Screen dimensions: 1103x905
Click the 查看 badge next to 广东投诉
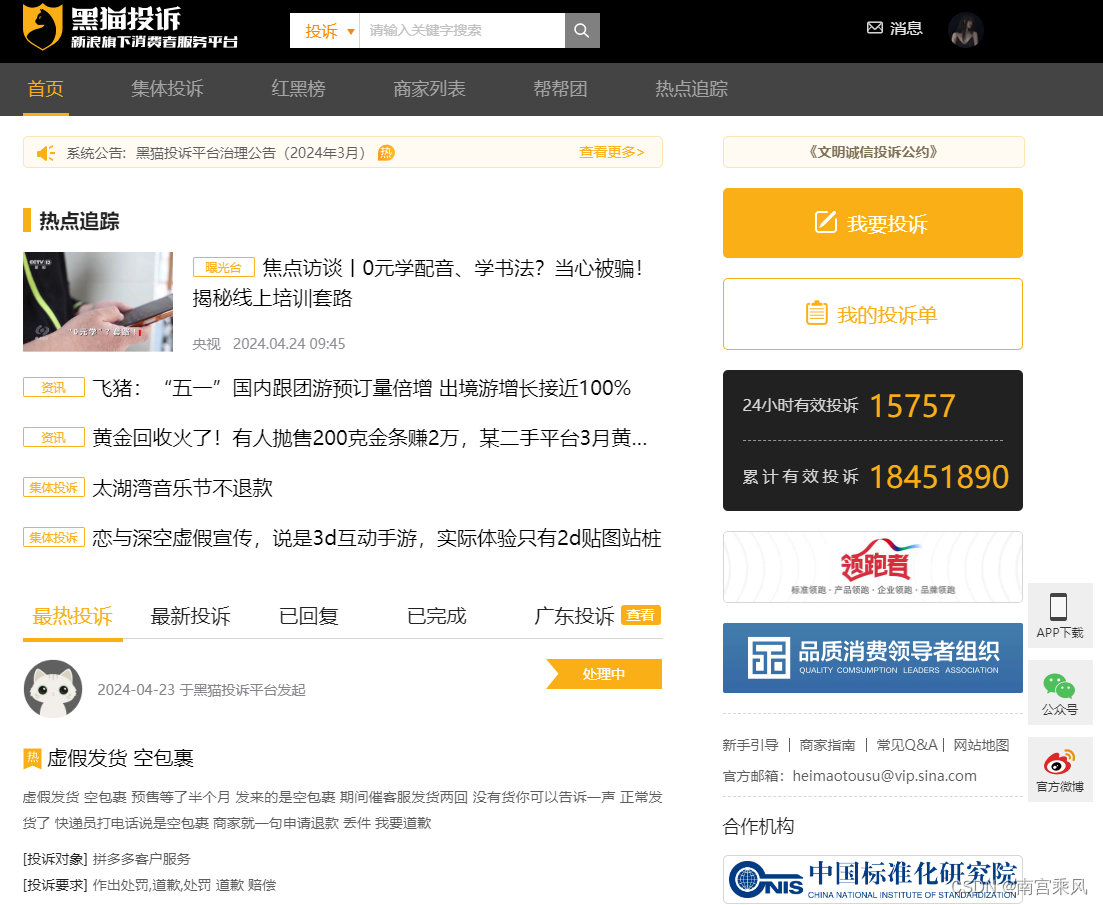641,615
